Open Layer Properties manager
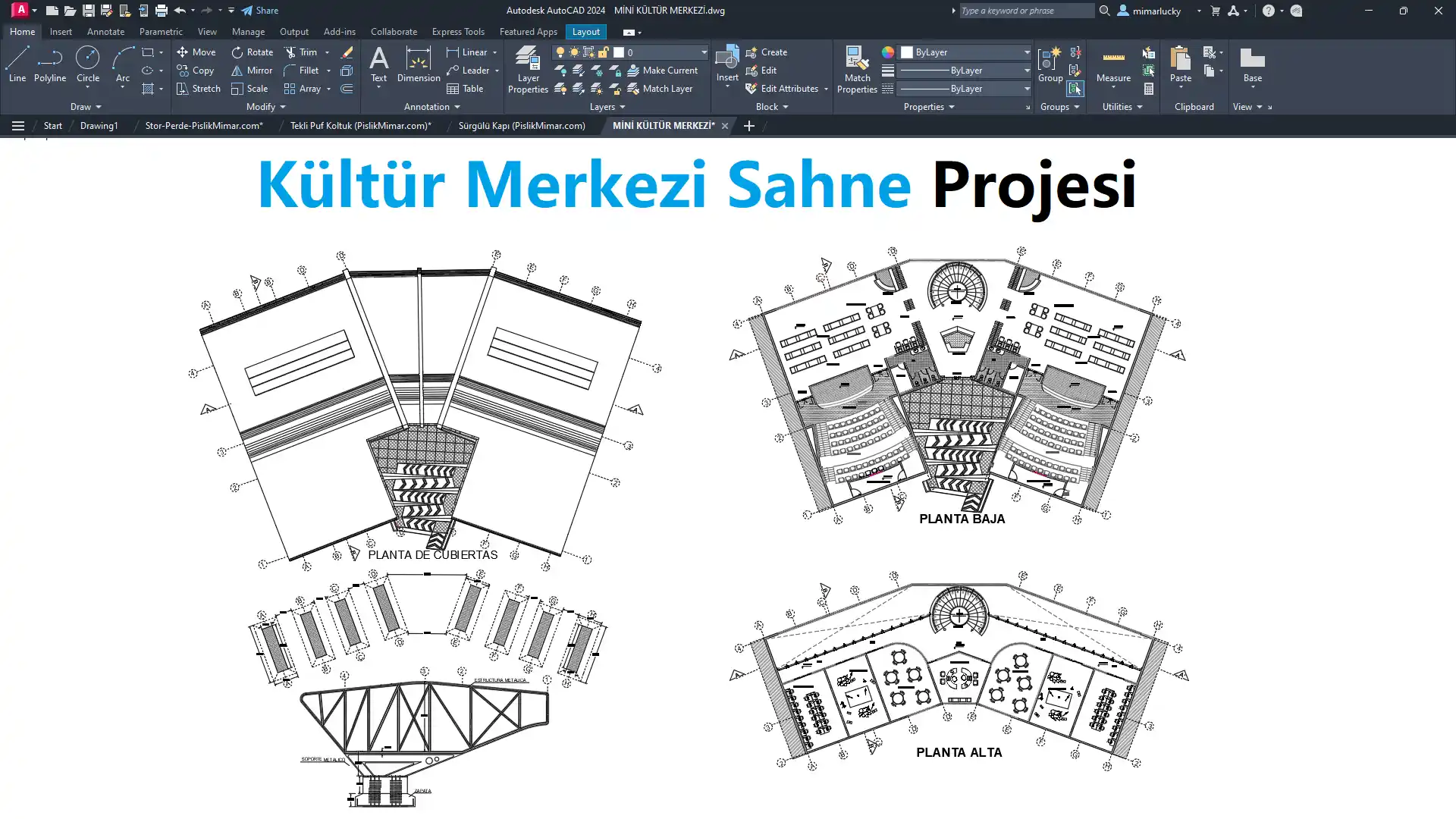This screenshot has height=819, width=1456. coord(528,68)
